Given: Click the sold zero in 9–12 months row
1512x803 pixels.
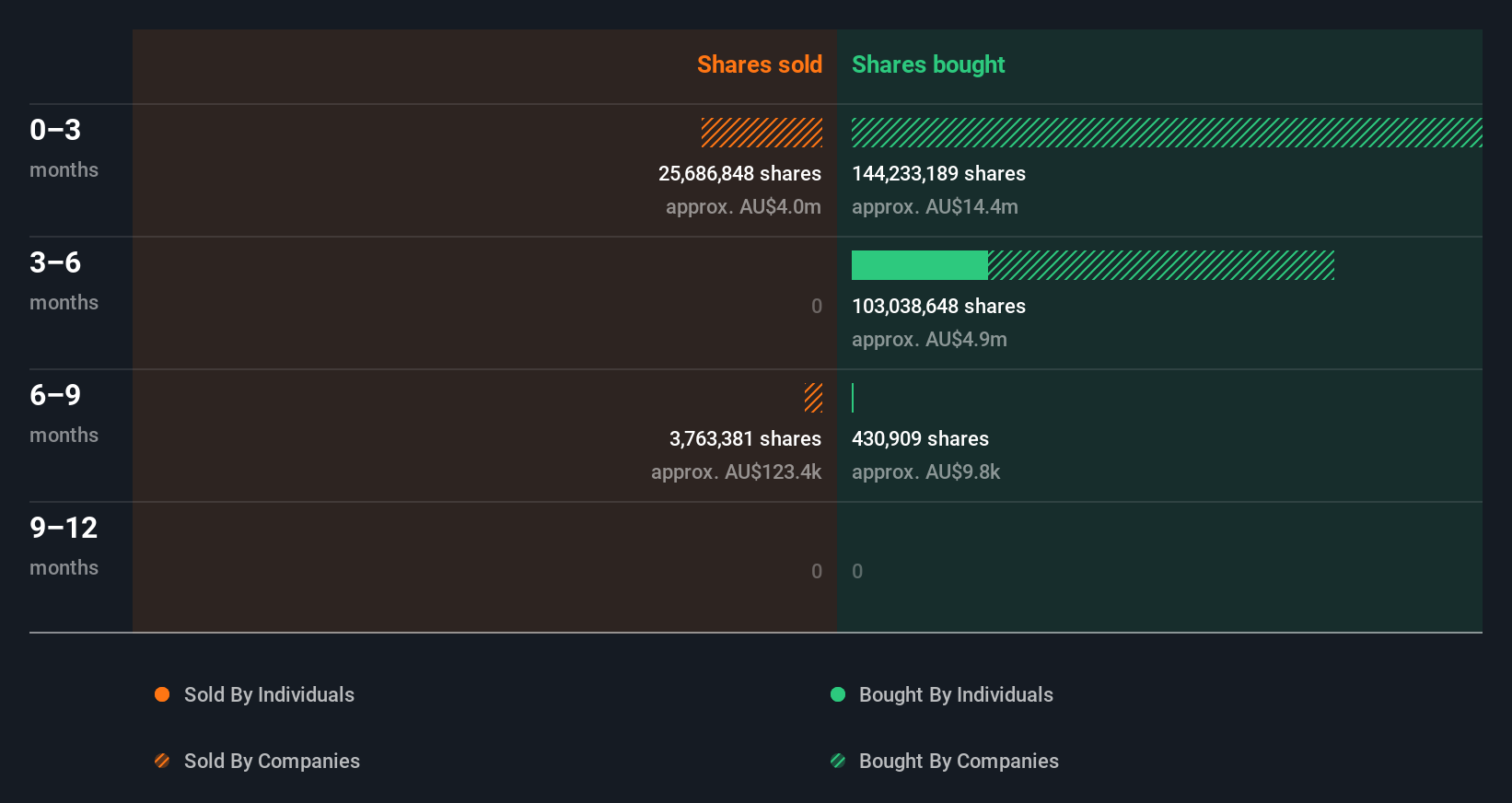Looking at the screenshot, I should tap(817, 572).
